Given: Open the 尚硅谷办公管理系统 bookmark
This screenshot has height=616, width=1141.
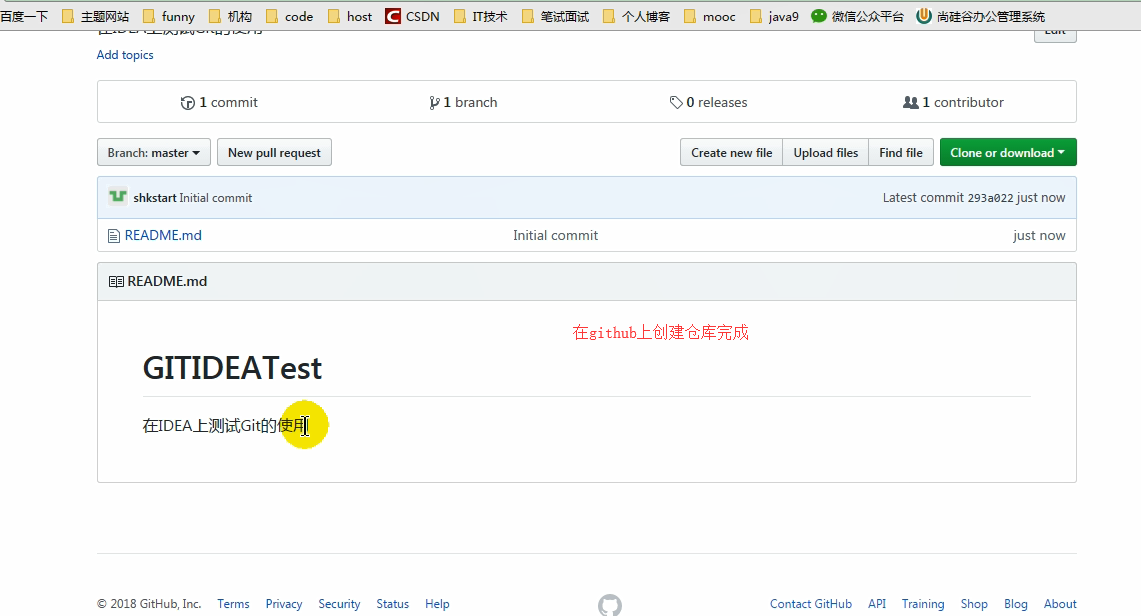Looking at the screenshot, I should coord(980,16).
